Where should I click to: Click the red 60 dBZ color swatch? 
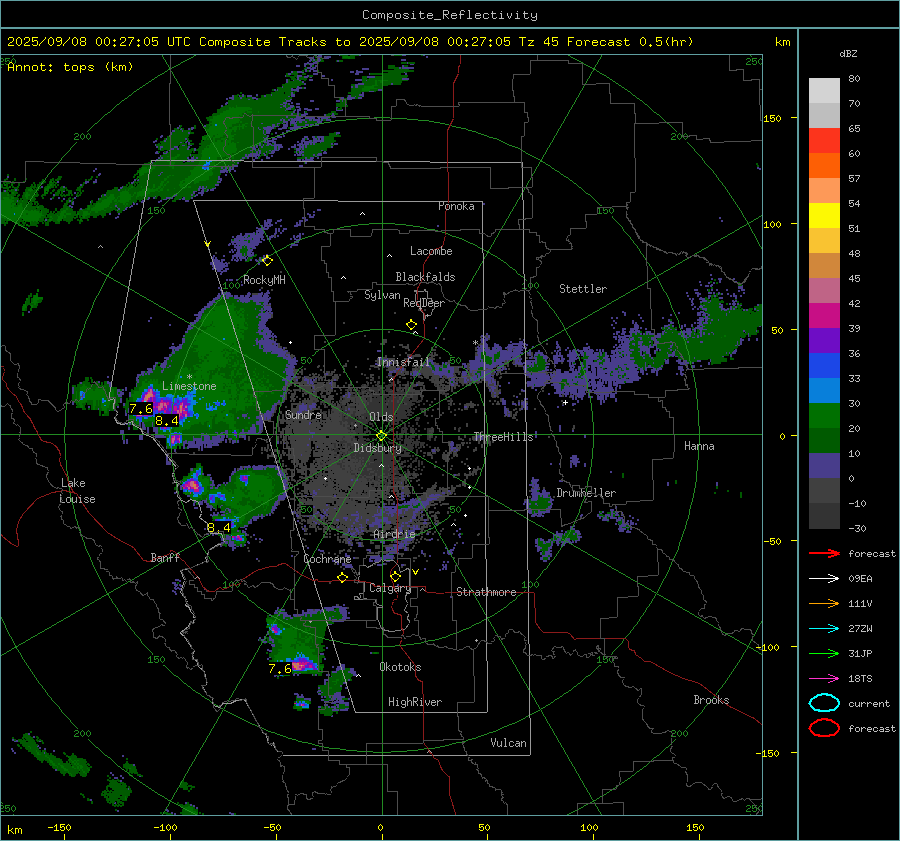[824, 141]
